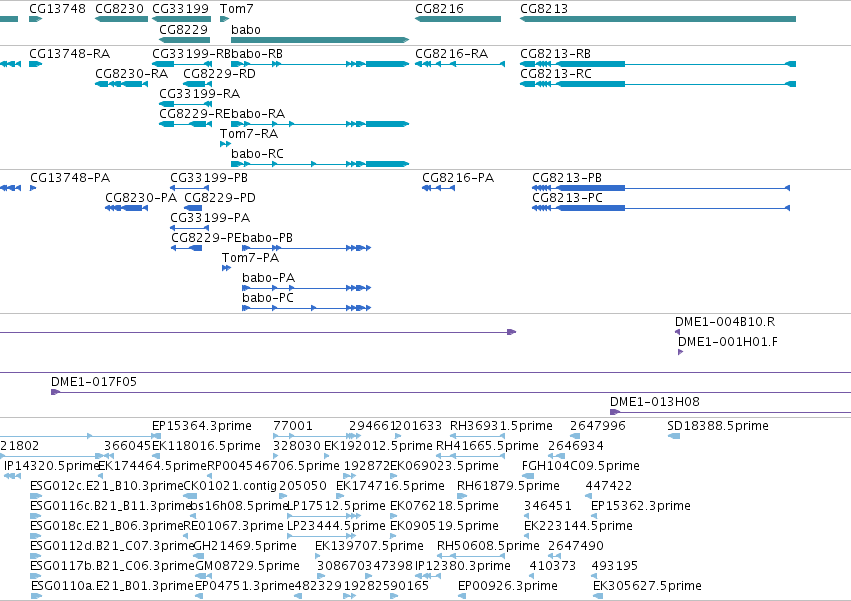Select the babo-PB protein label

pyautogui.click(x=269, y=238)
